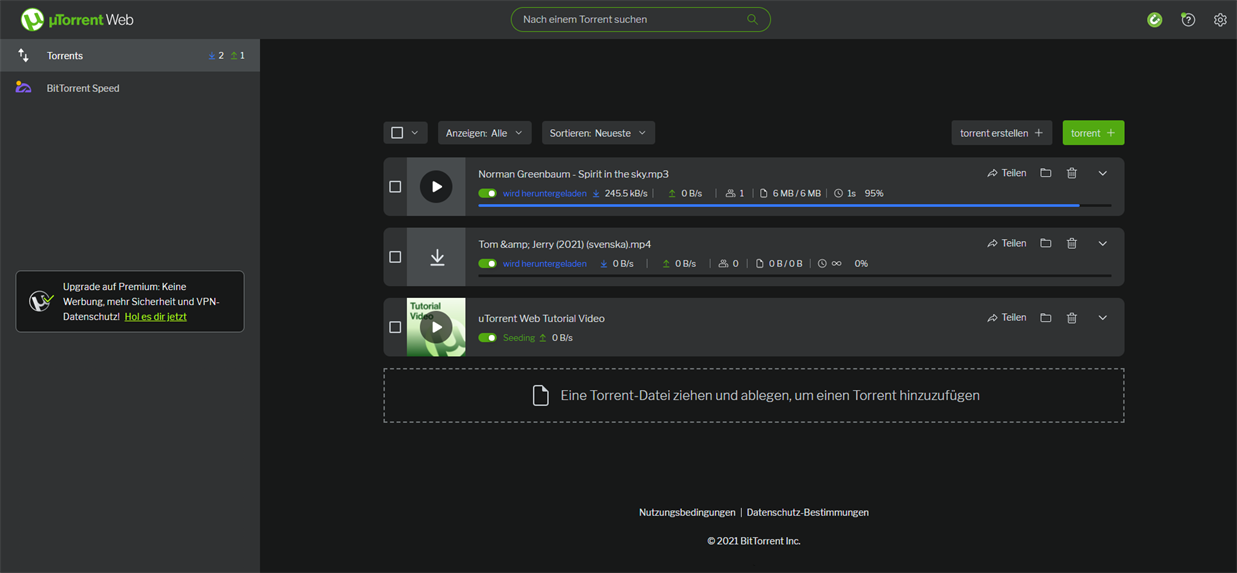Click the Torrents arrows sidebar icon
This screenshot has height=573, width=1237.
coord(23,56)
